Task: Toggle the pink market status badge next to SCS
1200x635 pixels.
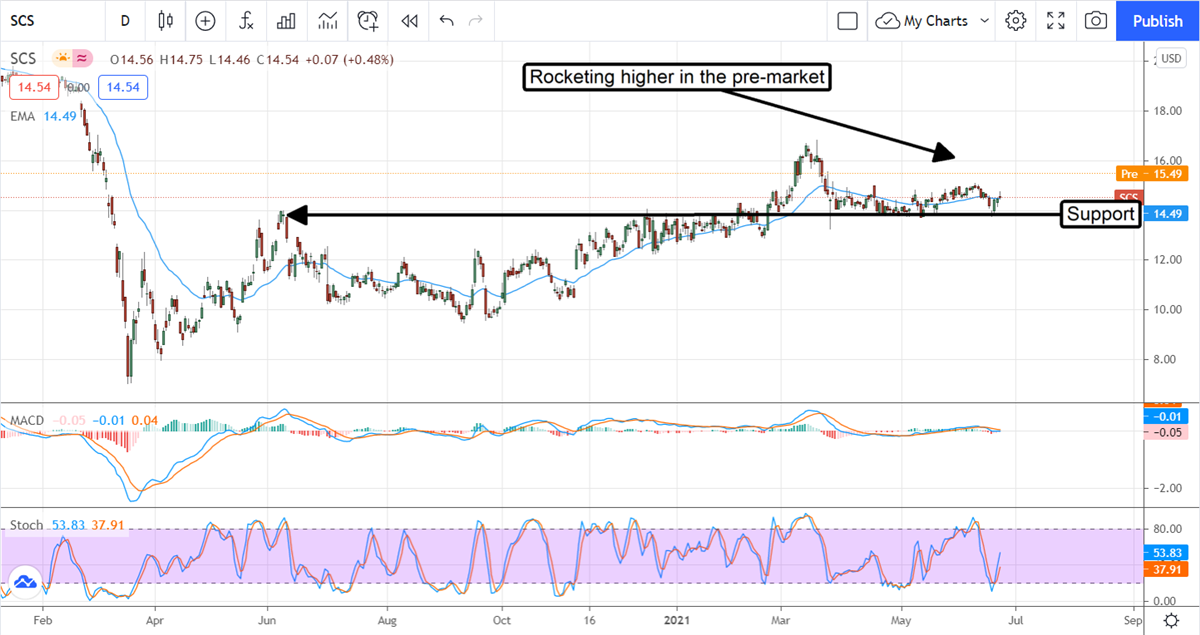Action: (x=83, y=58)
